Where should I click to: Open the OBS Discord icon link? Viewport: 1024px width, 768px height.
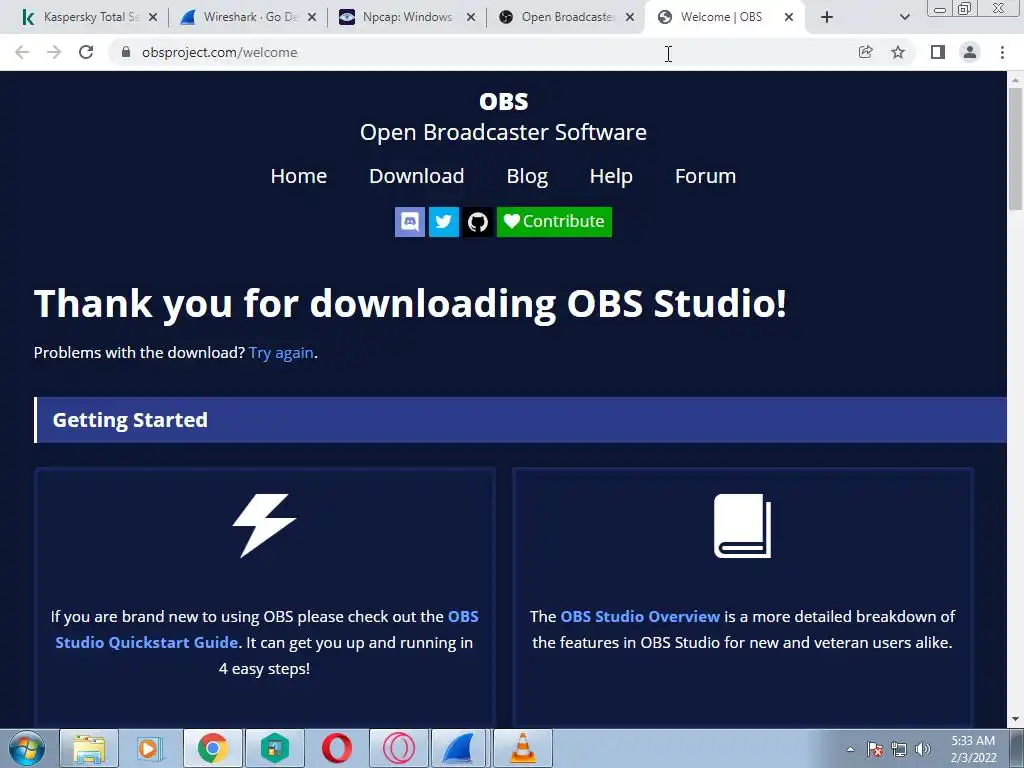point(409,222)
